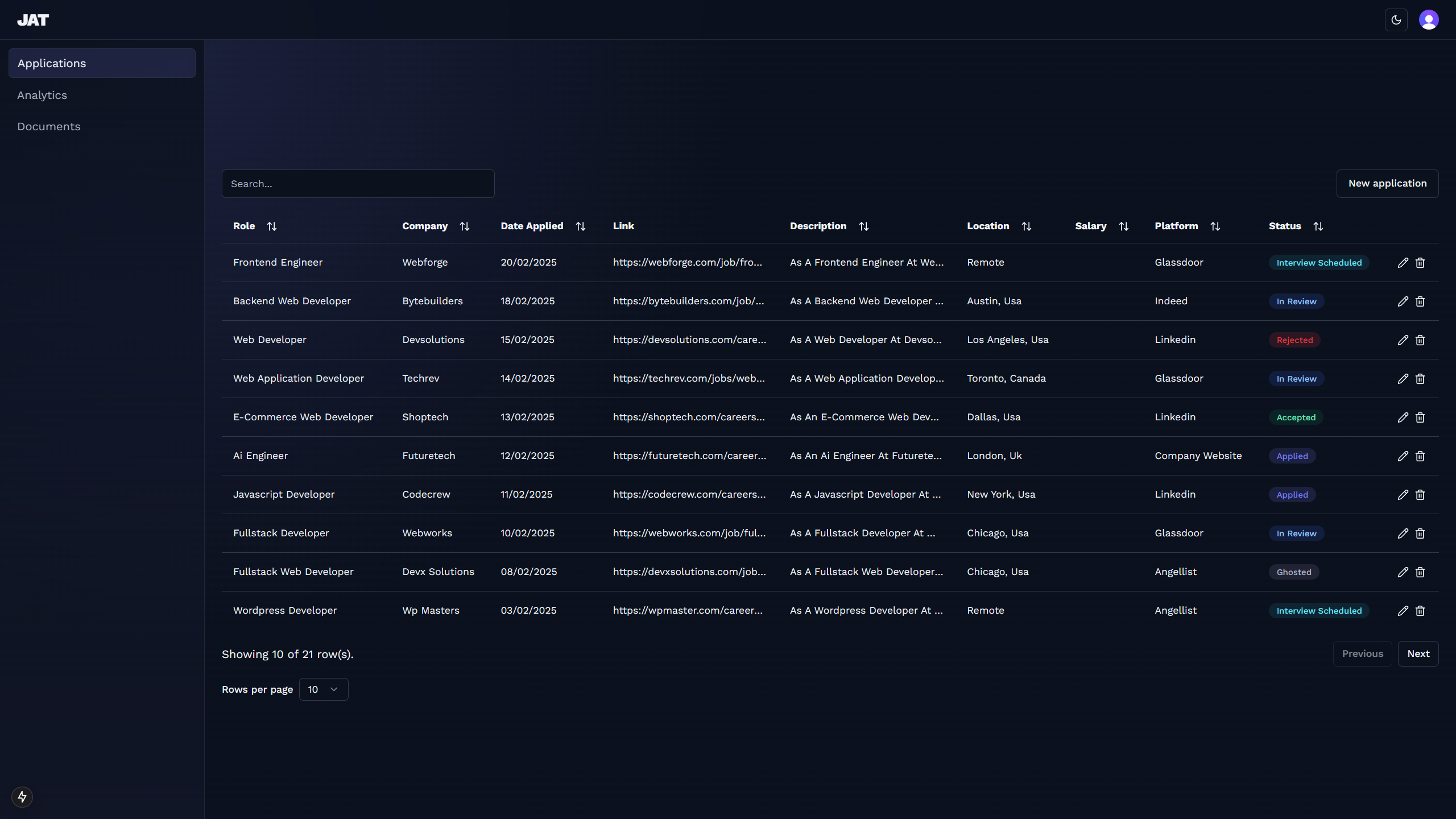Click New application button
The image size is (1456, 819).
click(1387, 183)
